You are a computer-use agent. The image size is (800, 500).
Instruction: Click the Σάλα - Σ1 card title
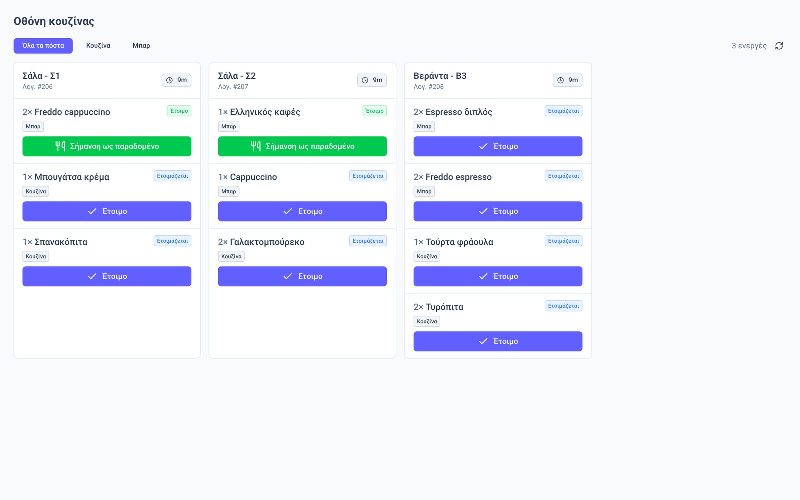[x=41, y=76]
